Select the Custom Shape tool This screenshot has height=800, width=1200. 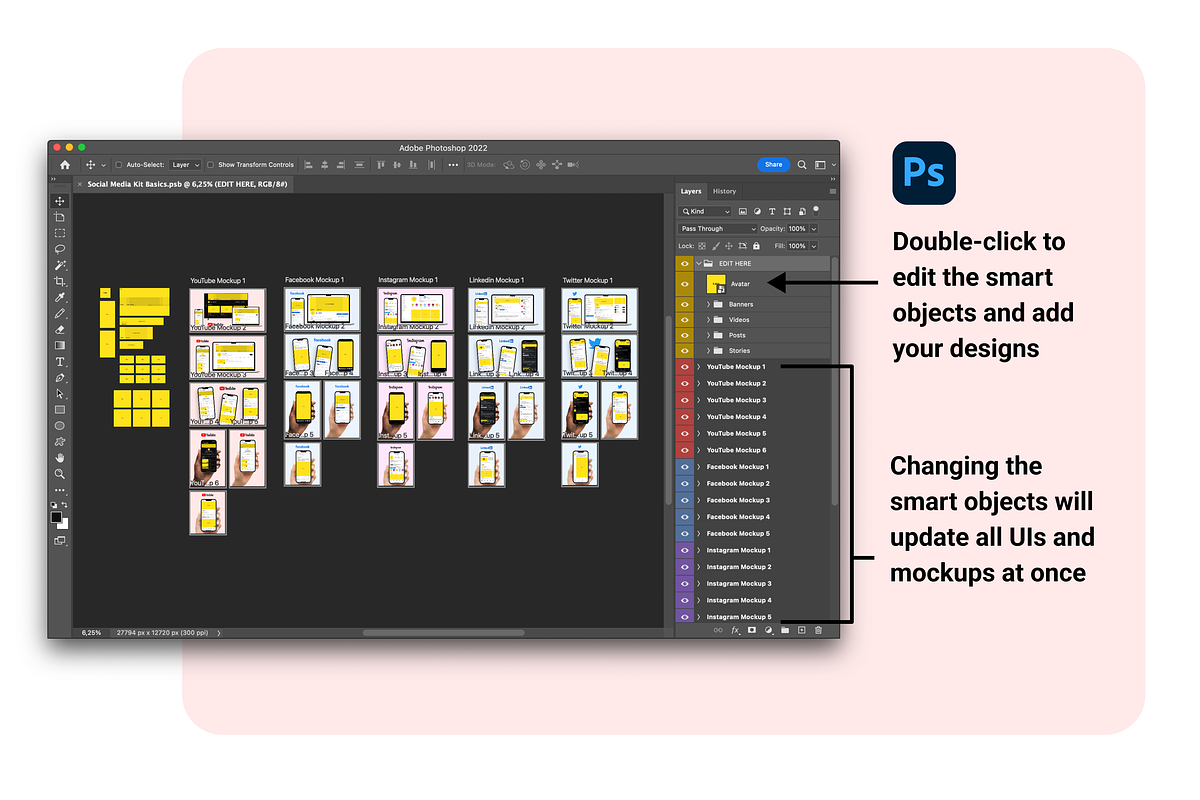click(x=60, y=442)
